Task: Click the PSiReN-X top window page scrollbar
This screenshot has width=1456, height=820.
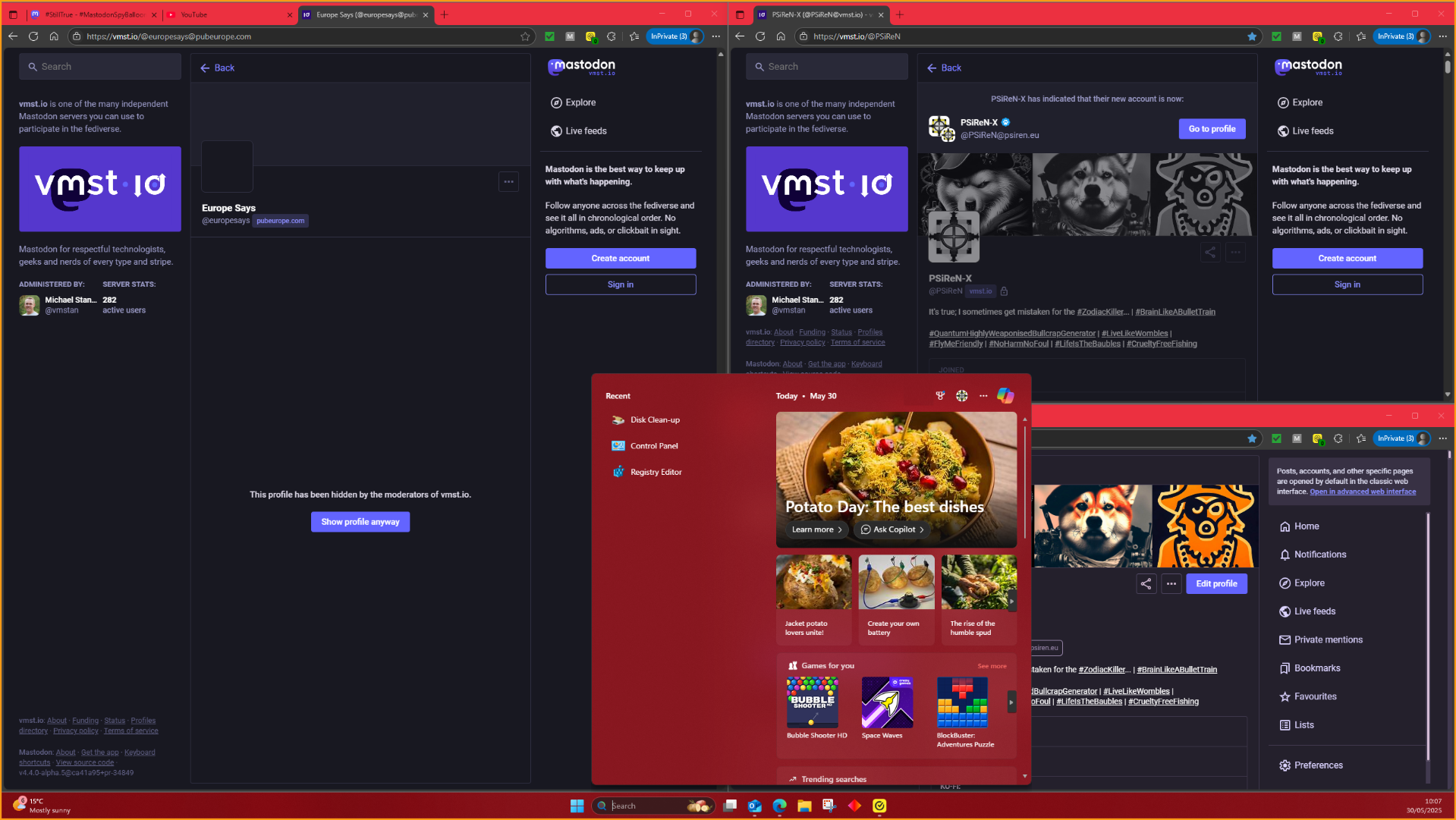Action: (1448, 65)
